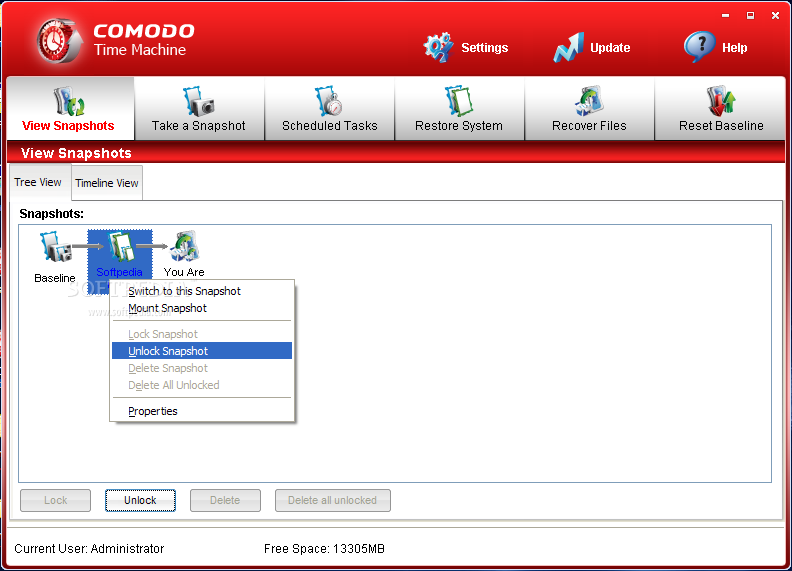Click the View Snapshots toolbar icon
792x571 pixels.
click(x=69, y=101)
